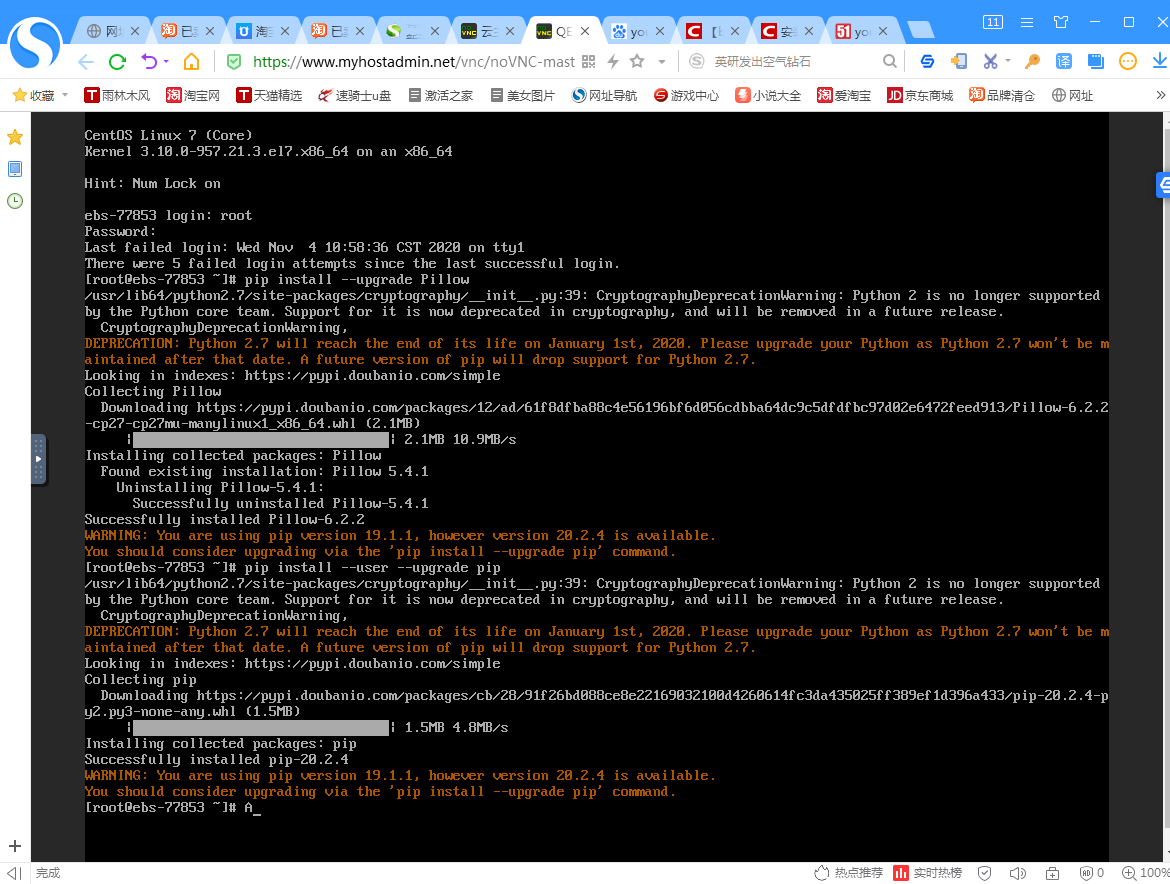Open the 游戏中心 bookmark

[x=686, y=95]
